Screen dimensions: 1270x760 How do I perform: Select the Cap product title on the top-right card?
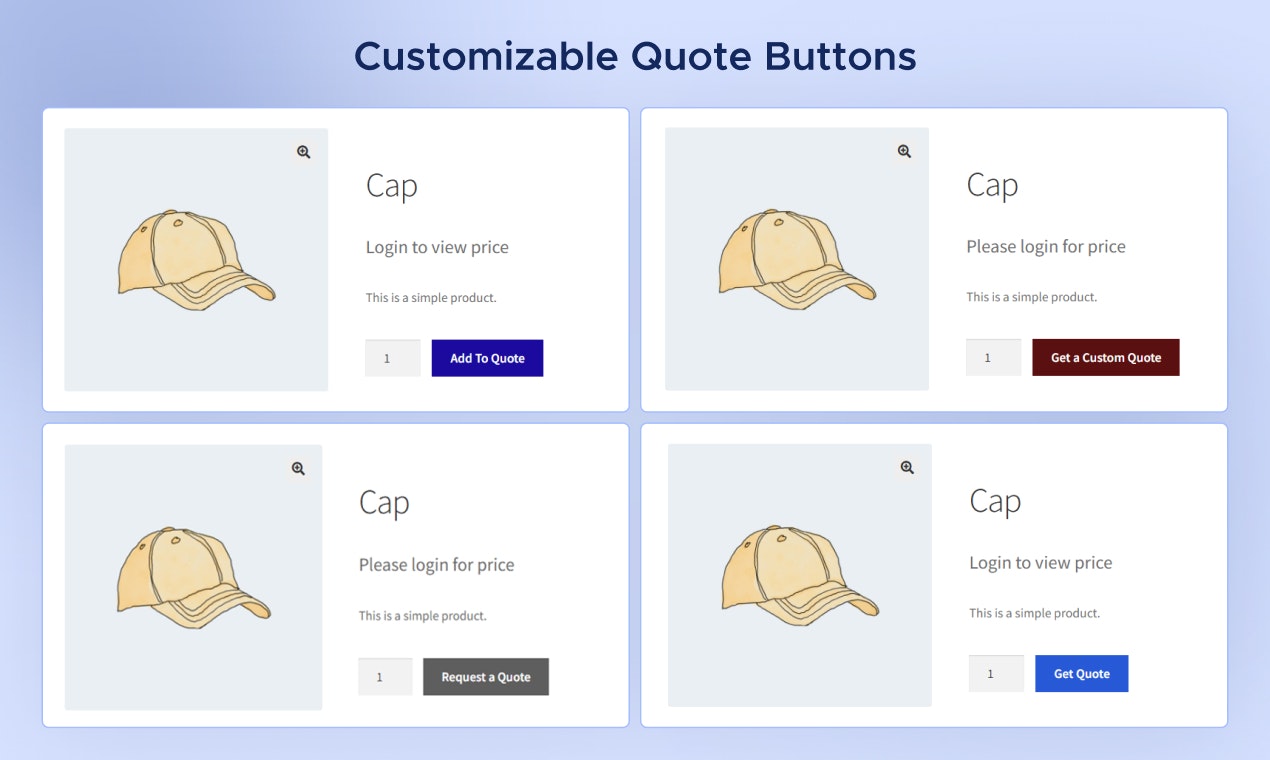click(992, 185)
